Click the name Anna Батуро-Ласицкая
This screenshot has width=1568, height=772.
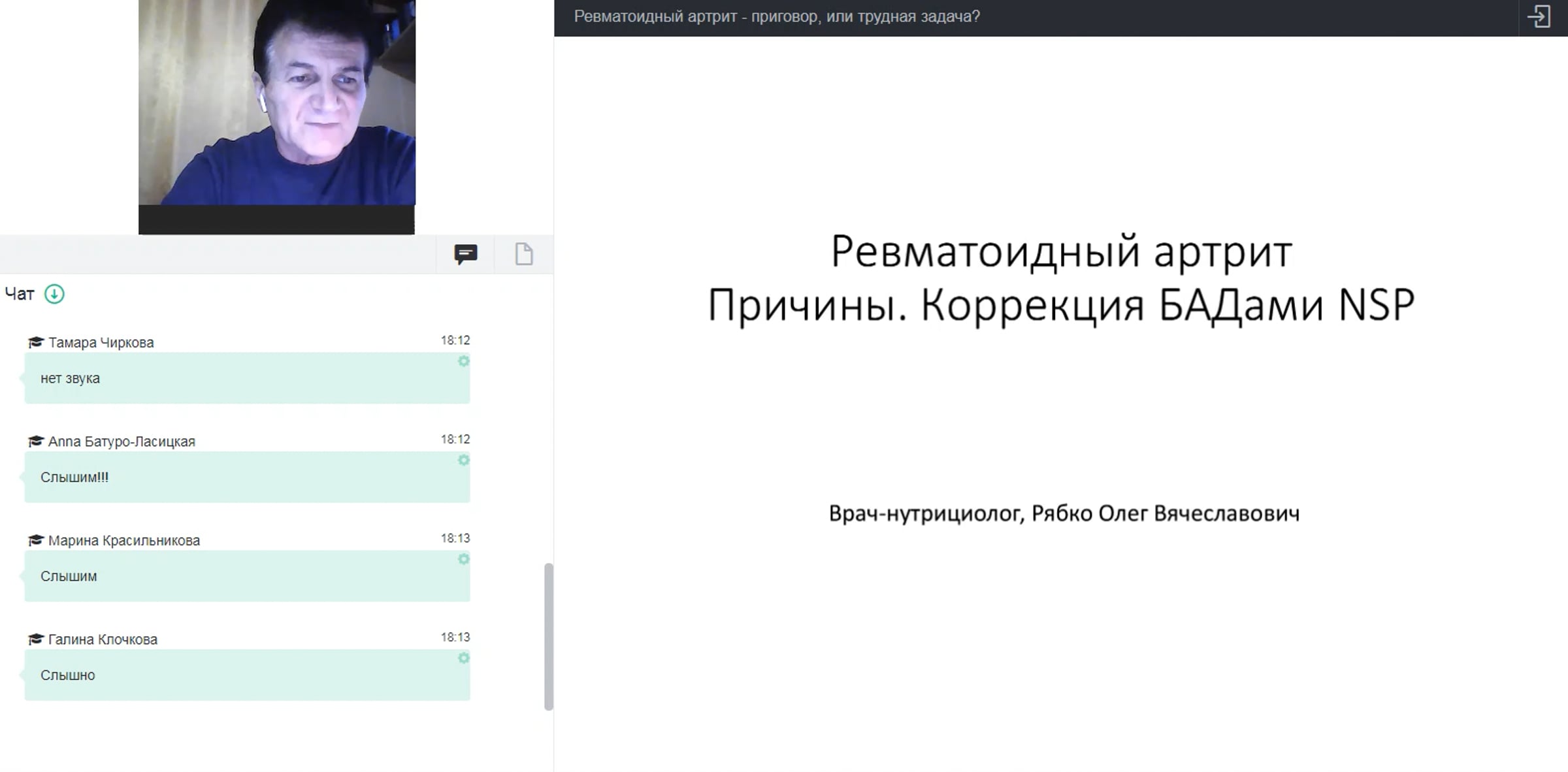(x=122, y=442)
